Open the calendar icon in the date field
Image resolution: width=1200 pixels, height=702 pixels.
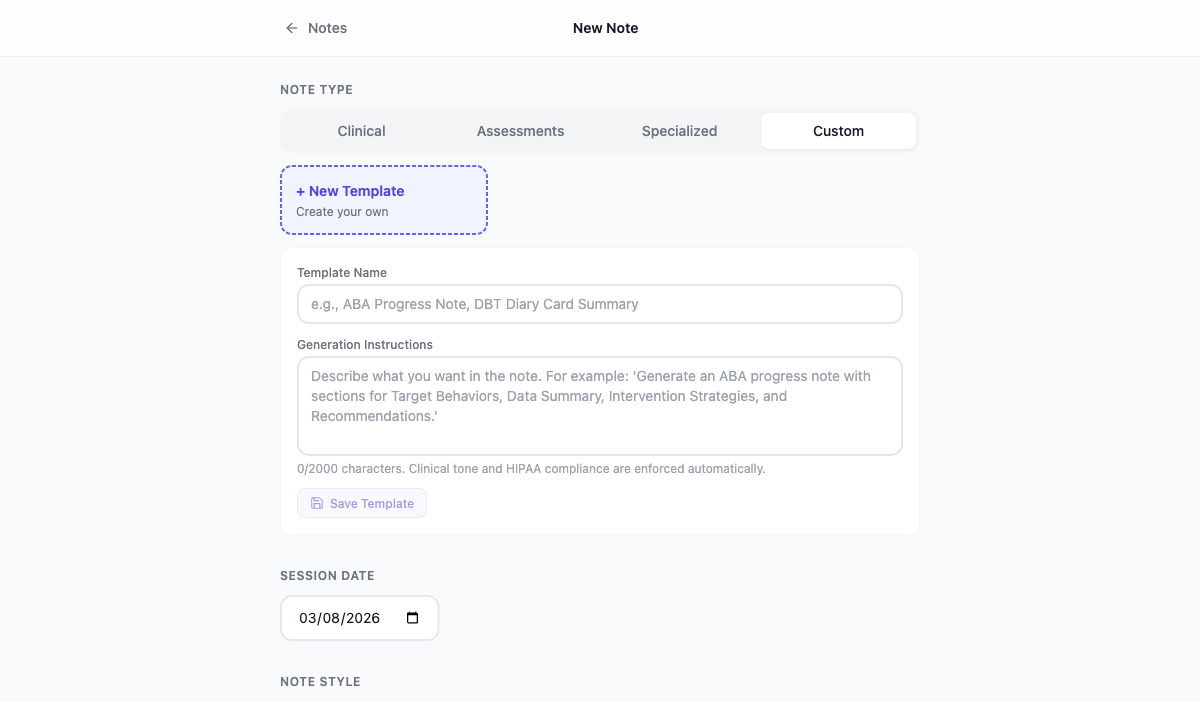[412, 617]
